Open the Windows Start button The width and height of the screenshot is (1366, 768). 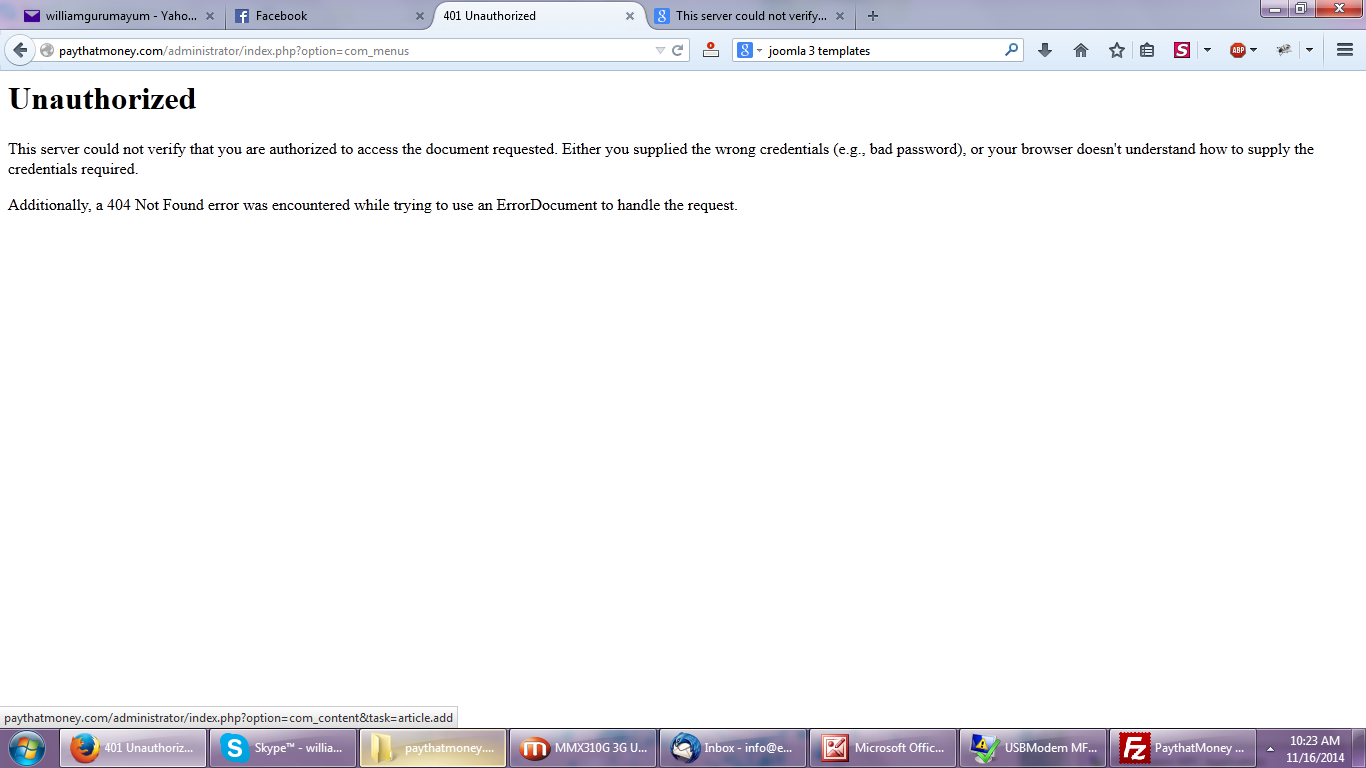pyautogui.click(x=26, y=747)
